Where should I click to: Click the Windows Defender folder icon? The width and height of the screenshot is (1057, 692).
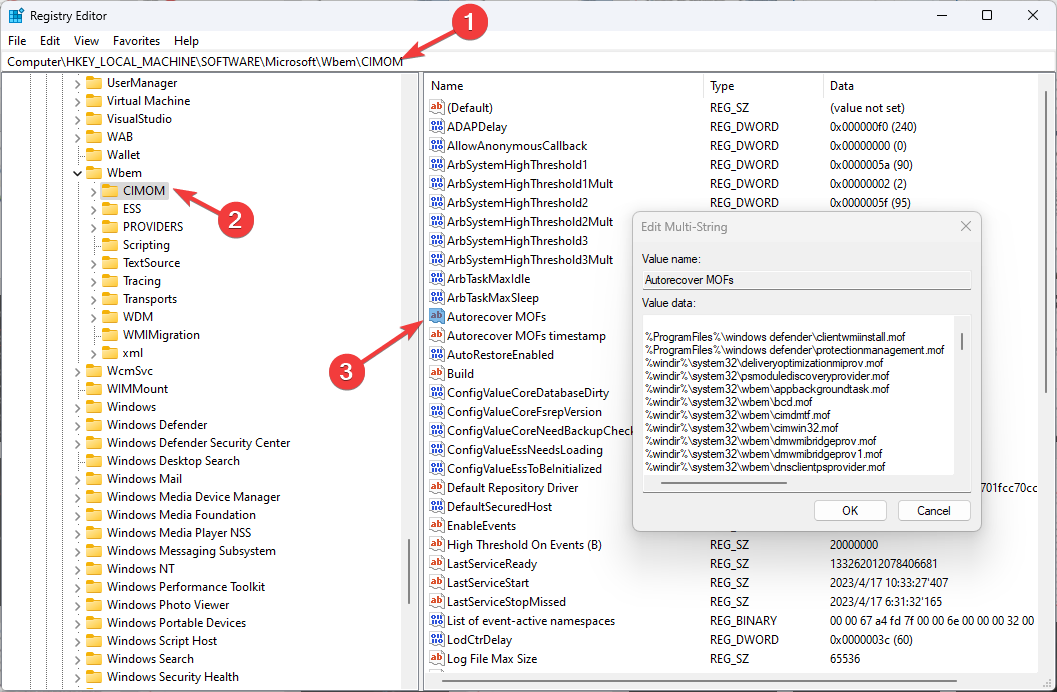(x=94, y=424)
